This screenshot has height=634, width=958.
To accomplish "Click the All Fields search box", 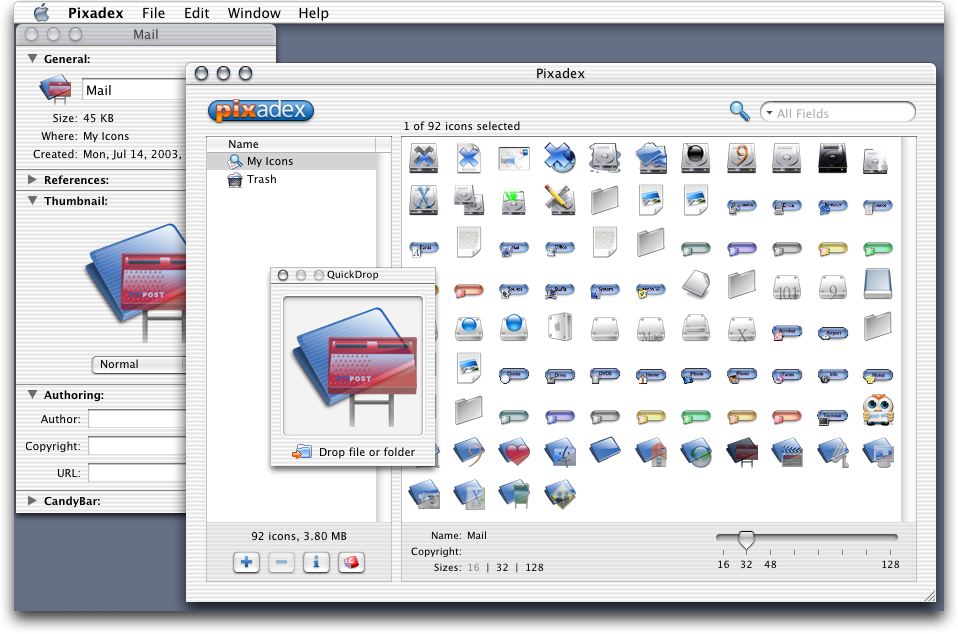I will [x=838, y=113].
